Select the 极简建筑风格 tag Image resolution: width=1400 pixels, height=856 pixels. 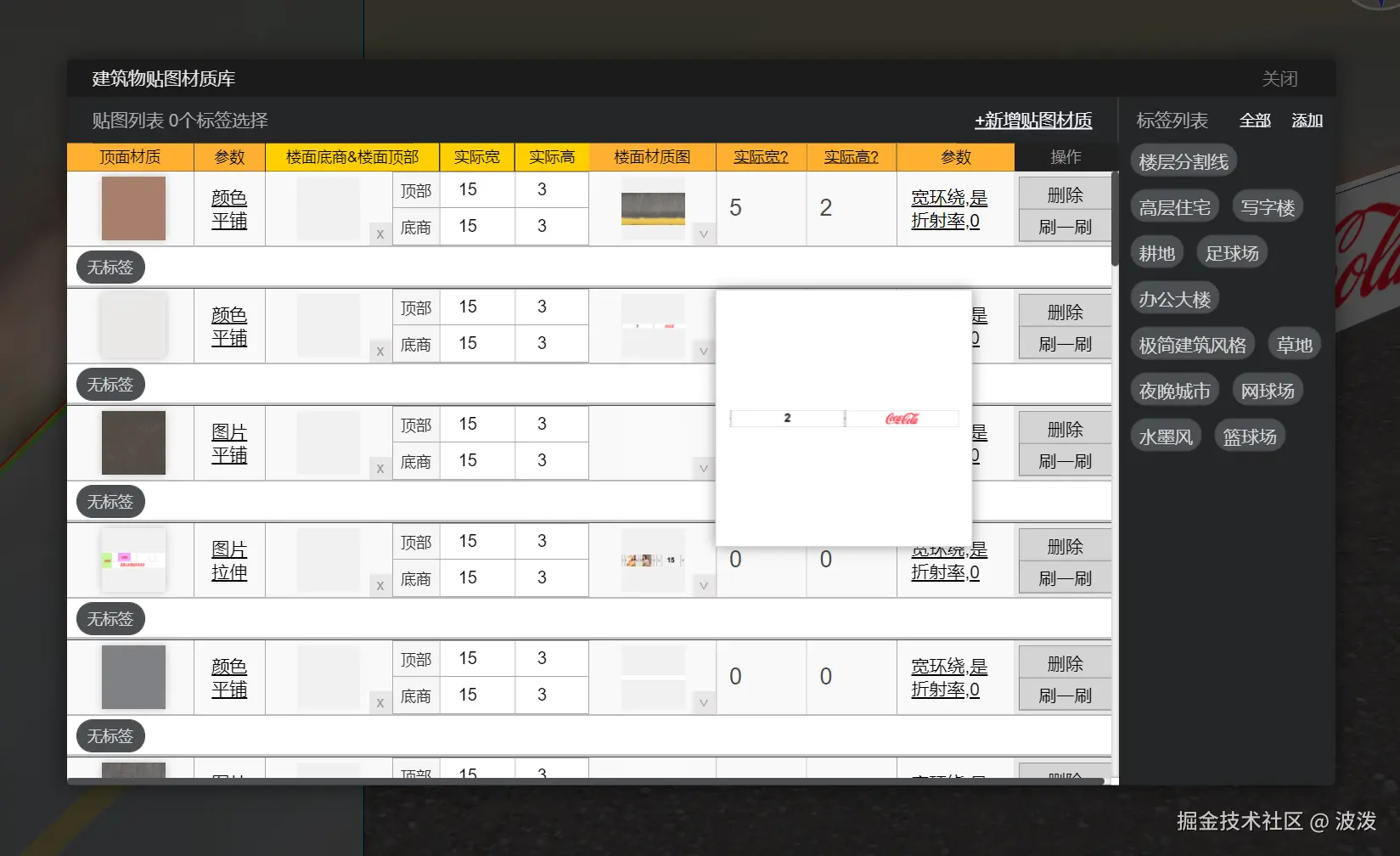(x=1193, y=345)
